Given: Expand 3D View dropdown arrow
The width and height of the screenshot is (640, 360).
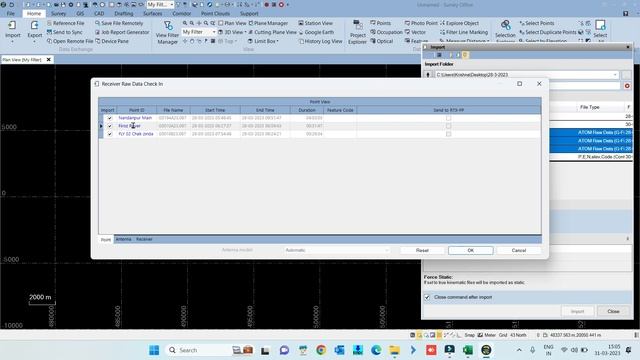Looking at the screenshot, I should [x=245, y=32].
